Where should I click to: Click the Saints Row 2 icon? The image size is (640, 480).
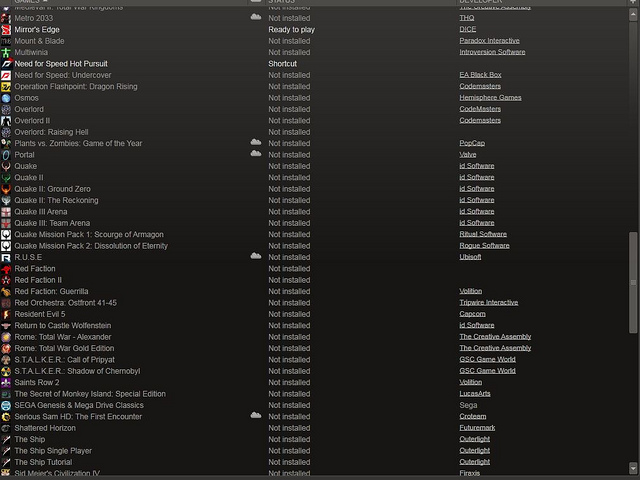[6, 383]
